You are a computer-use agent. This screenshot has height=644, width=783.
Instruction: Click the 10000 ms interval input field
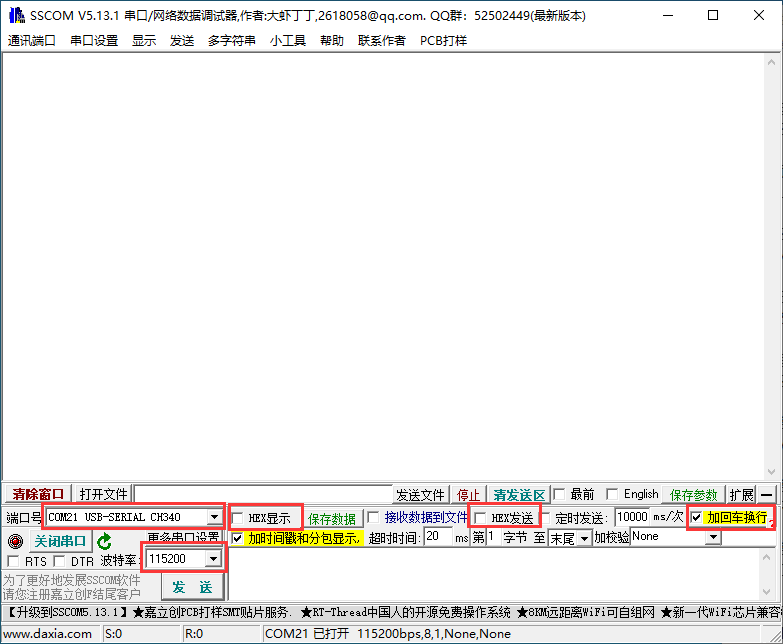point(632,517)
